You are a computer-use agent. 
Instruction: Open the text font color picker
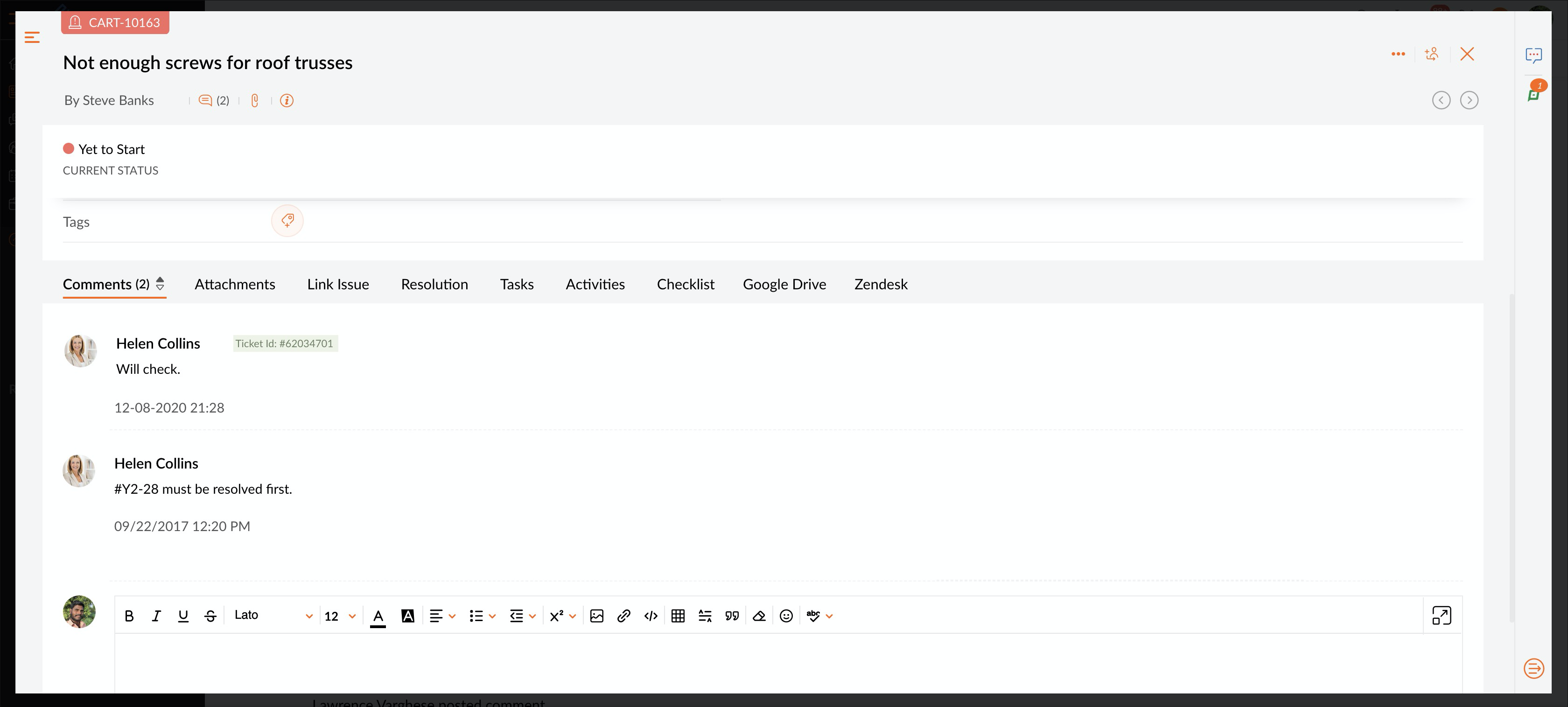click(378, 616)
